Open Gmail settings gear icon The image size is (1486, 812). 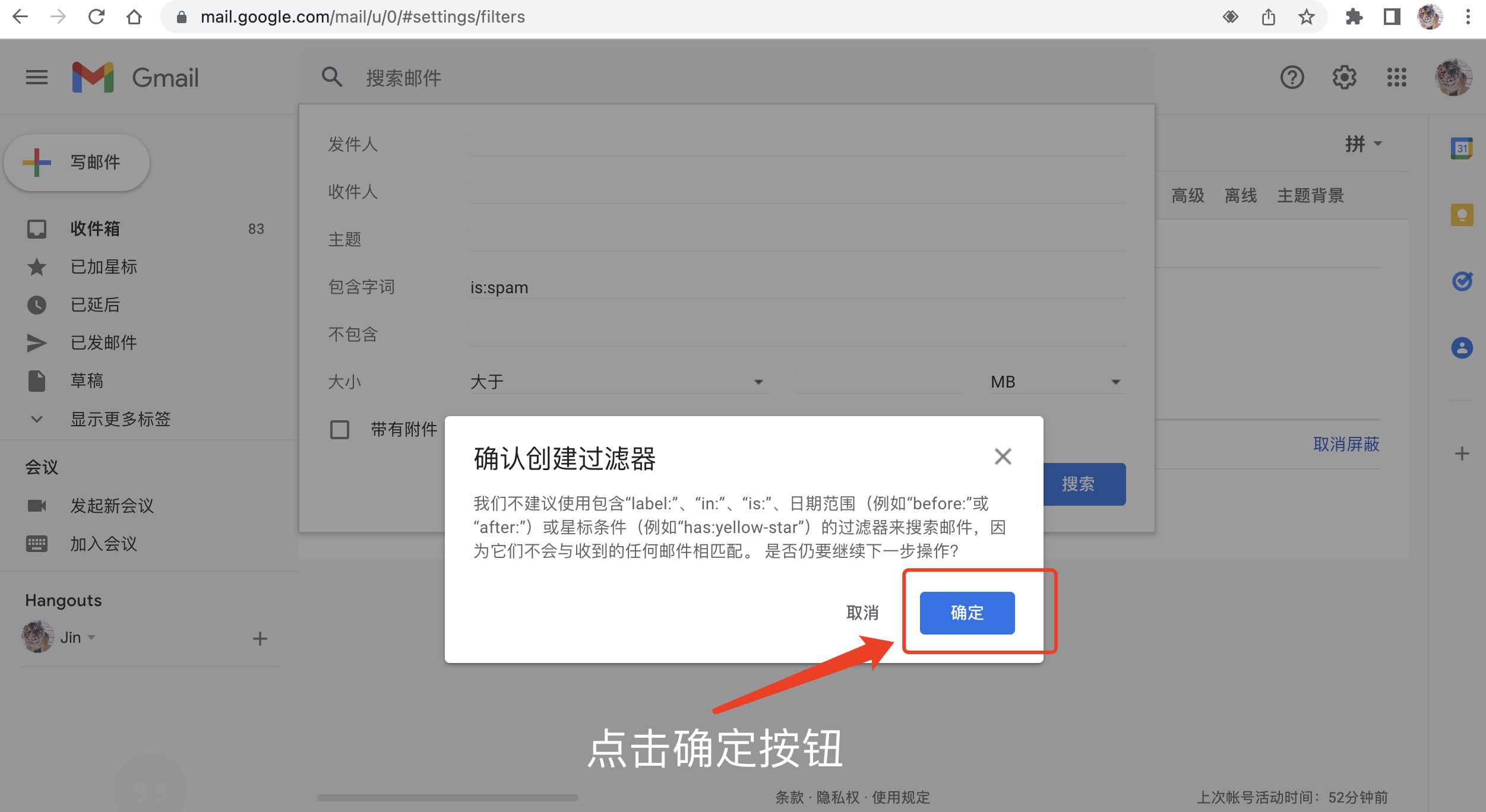coord(1345,77)
